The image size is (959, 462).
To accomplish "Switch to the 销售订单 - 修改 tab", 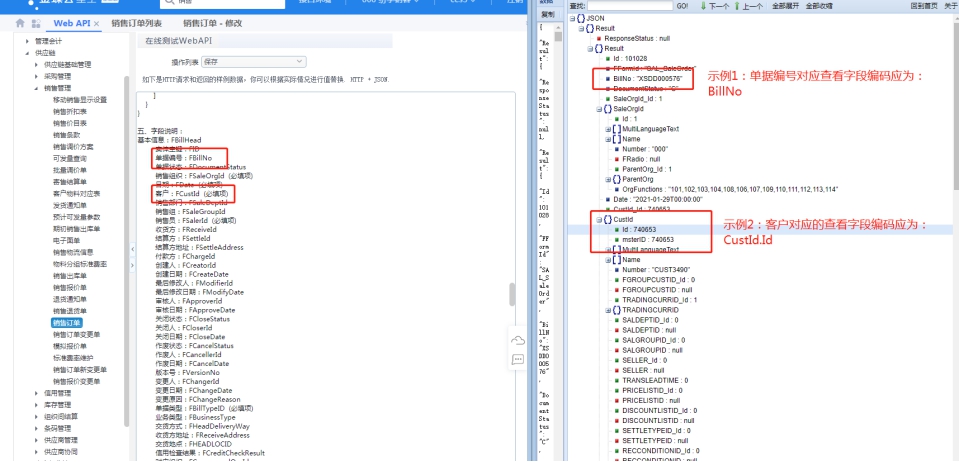I will point(213,23).
